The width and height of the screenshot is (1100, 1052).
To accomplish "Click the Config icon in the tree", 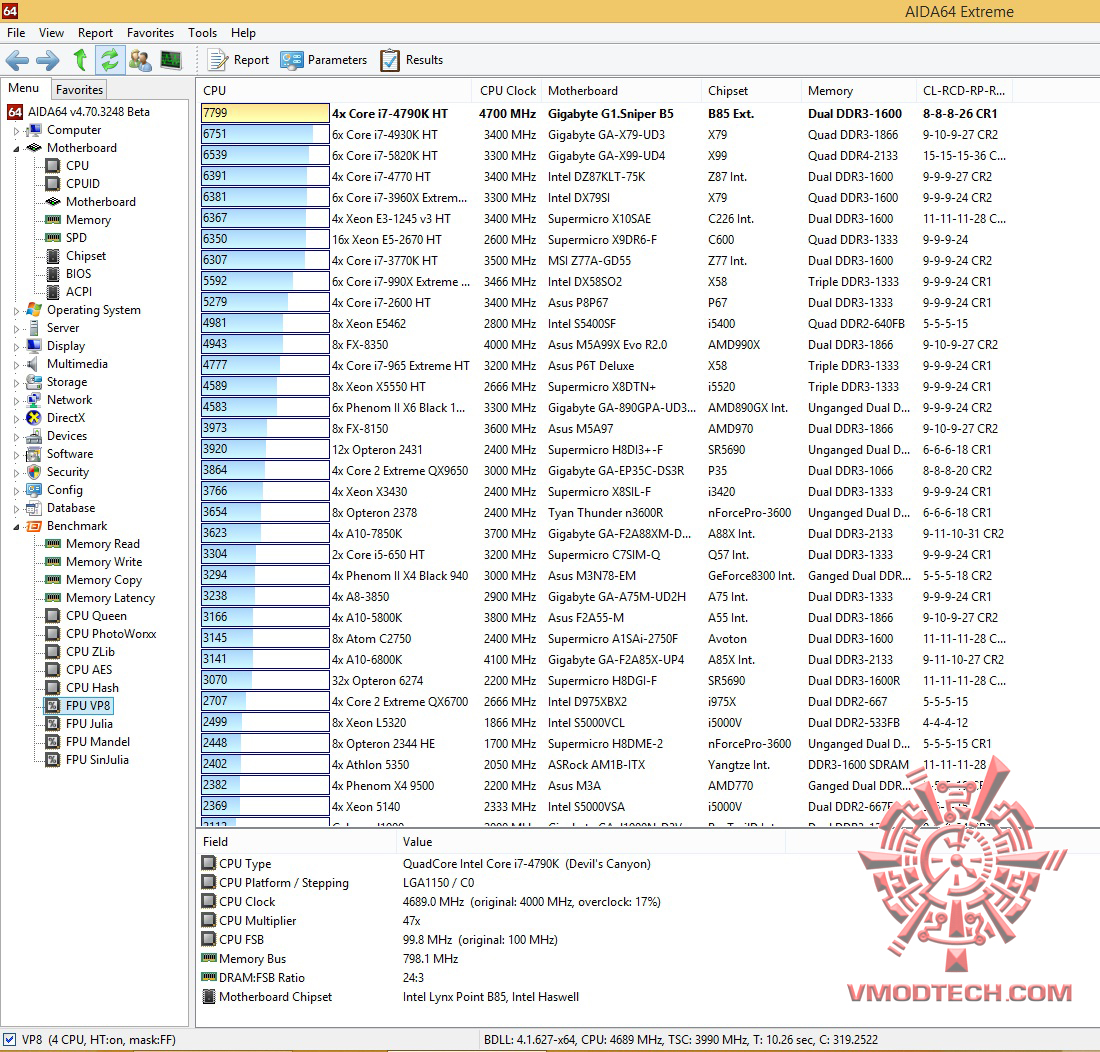I will [34, 490].
